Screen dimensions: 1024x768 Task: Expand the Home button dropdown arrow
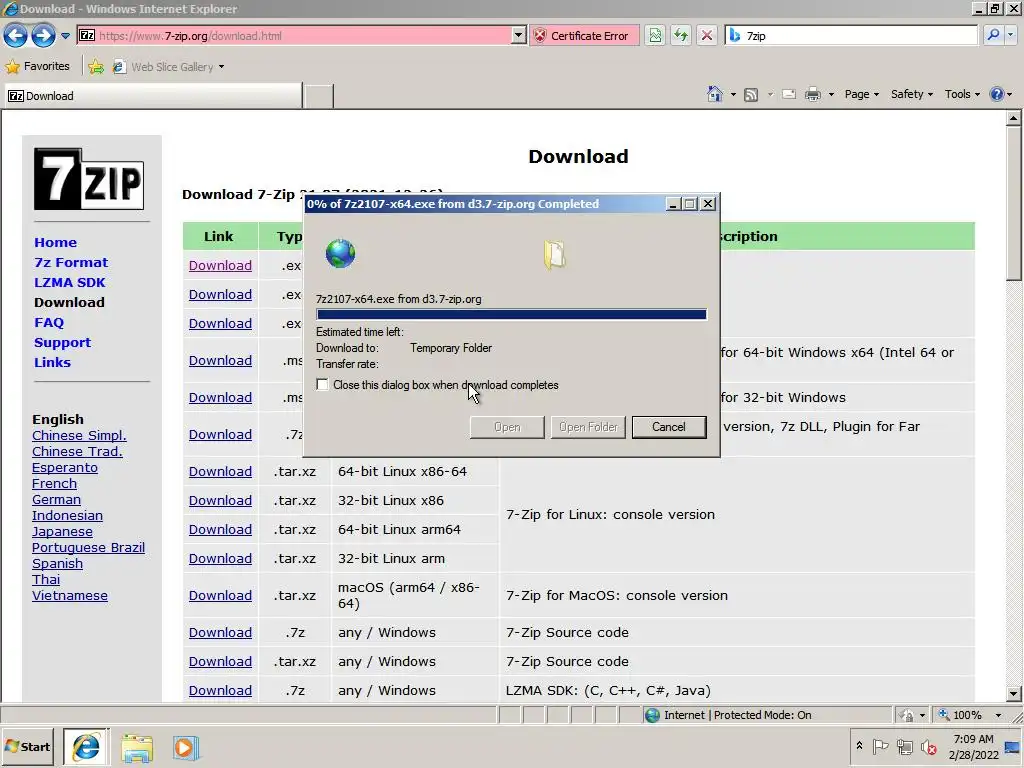pyautogui.click(x=733, y=95)
